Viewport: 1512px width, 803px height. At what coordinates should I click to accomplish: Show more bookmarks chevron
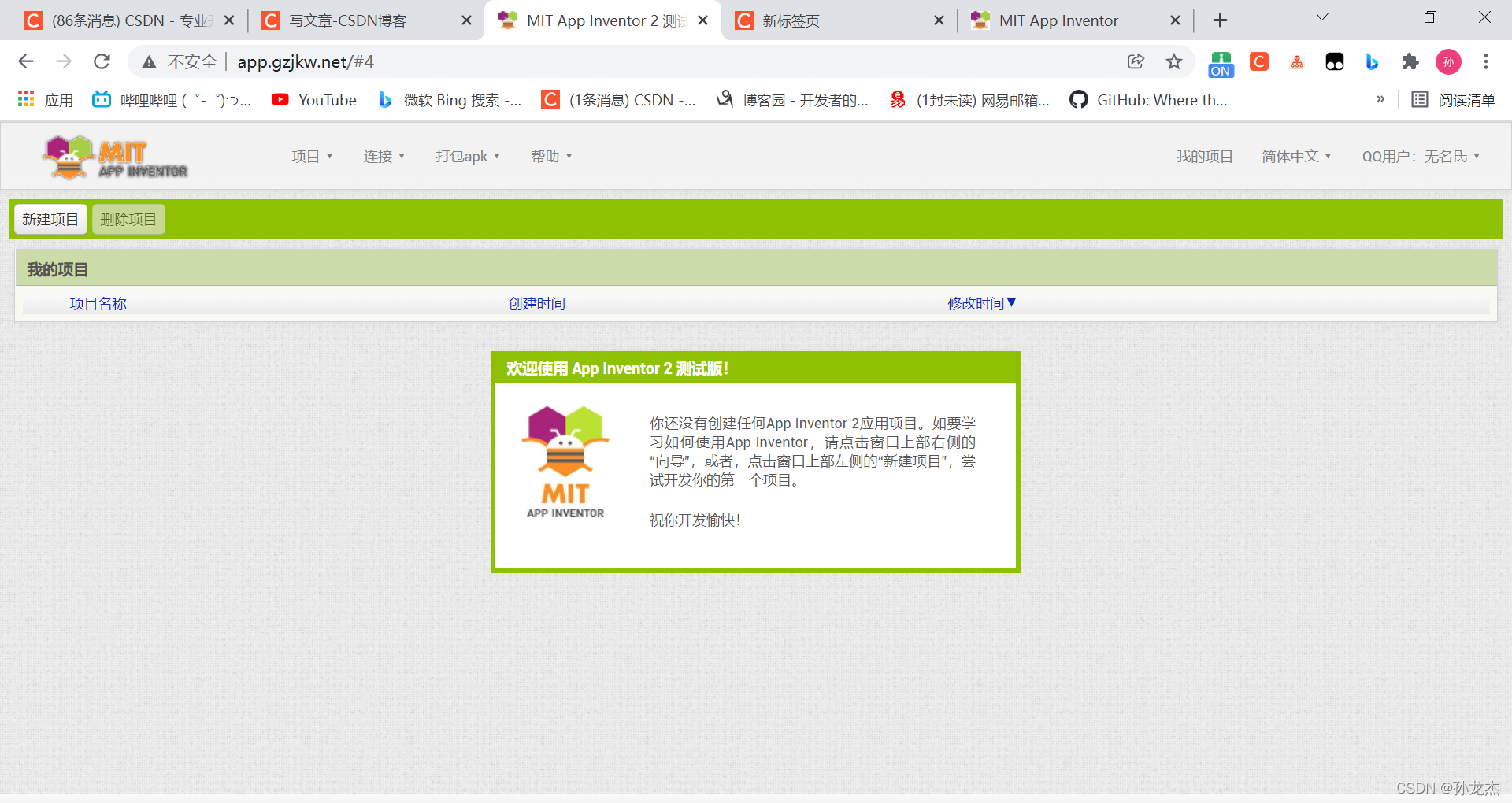(1380, 99)
